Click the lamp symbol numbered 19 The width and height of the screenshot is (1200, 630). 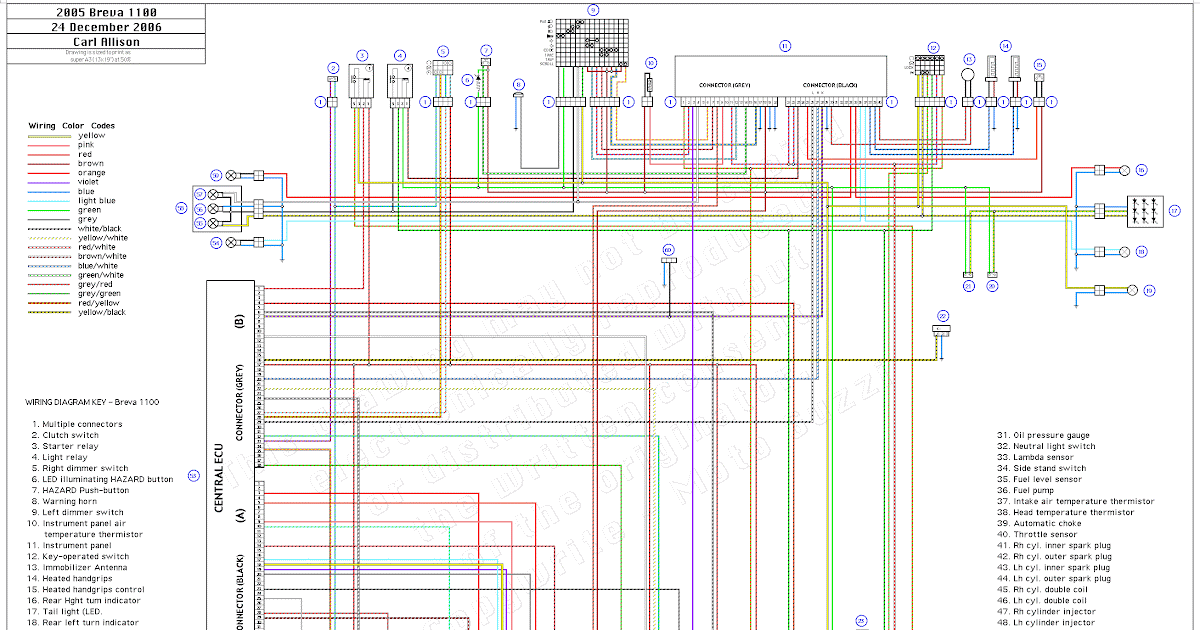tap(1132, 290)
